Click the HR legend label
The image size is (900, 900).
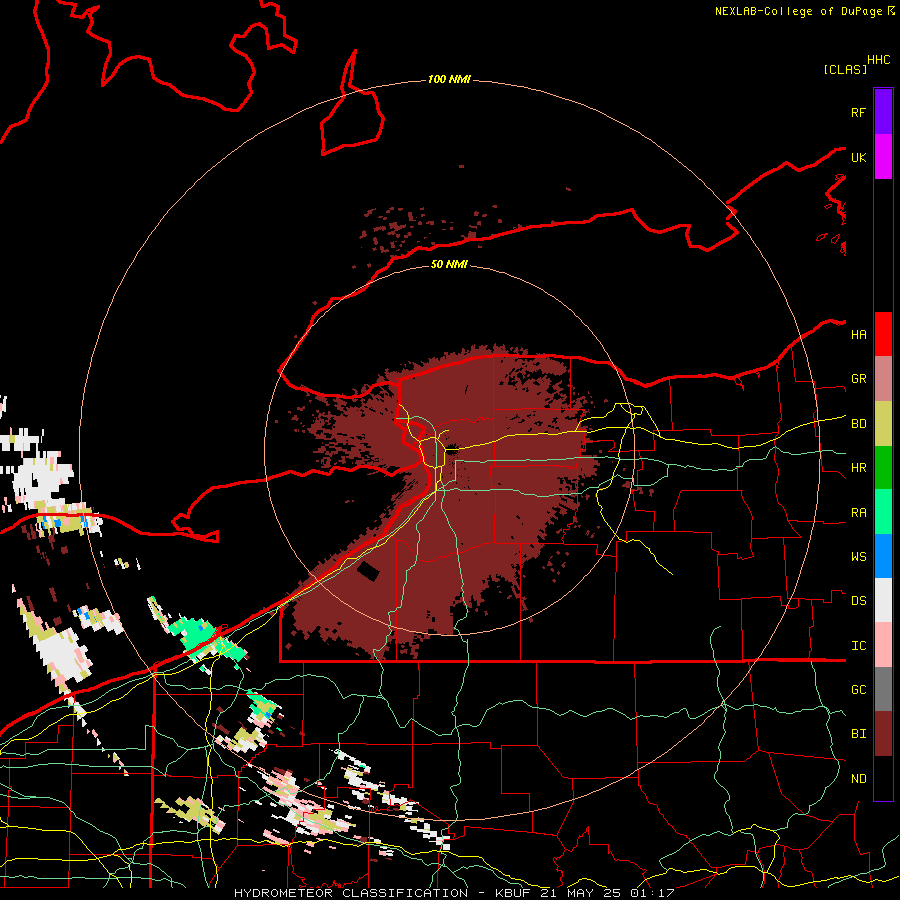pyautogui.click(x=858, y=468)
